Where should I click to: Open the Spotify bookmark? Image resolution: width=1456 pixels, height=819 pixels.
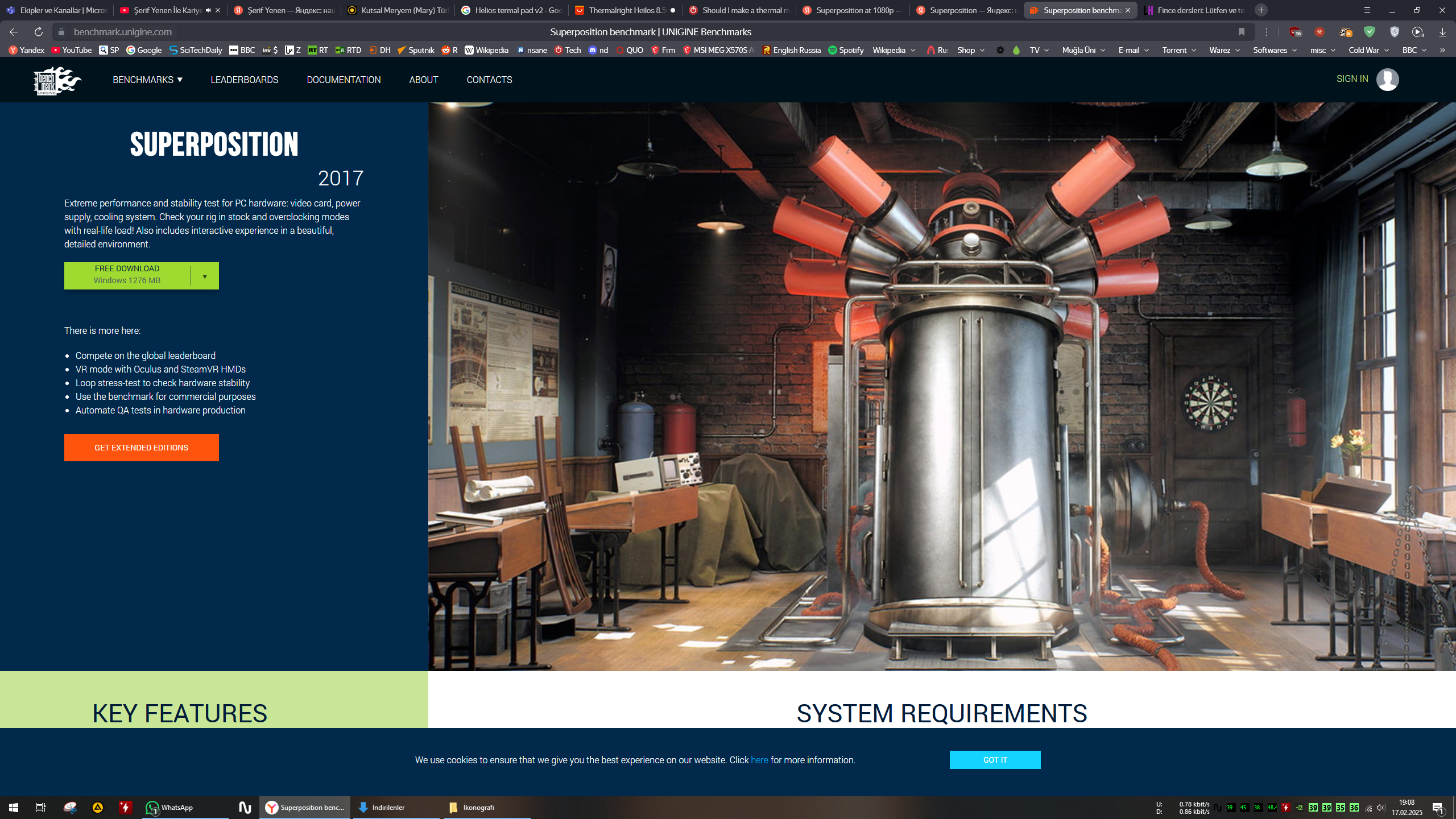click(846, 50)
